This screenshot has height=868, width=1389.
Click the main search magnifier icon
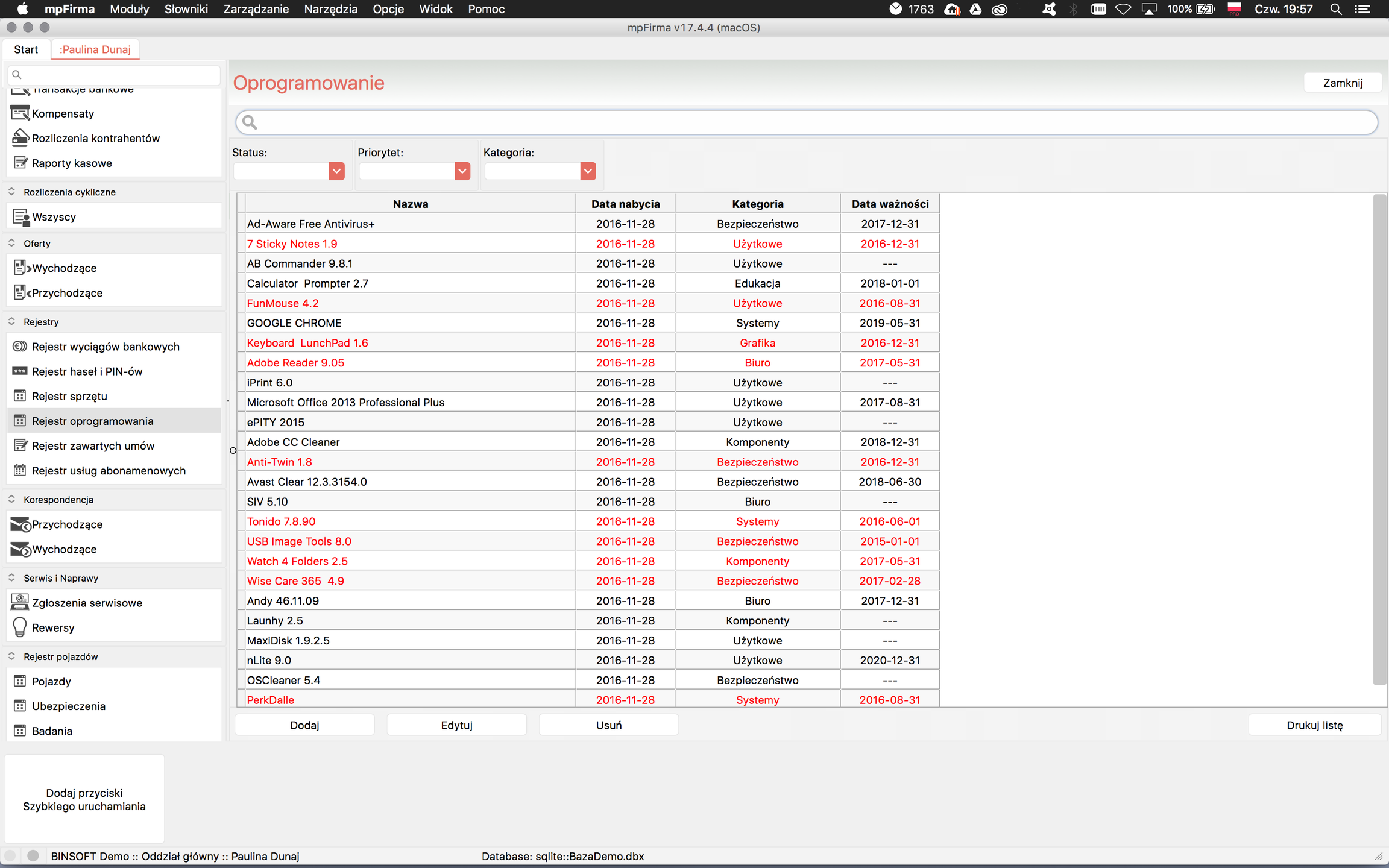click(x=250, y=122)
